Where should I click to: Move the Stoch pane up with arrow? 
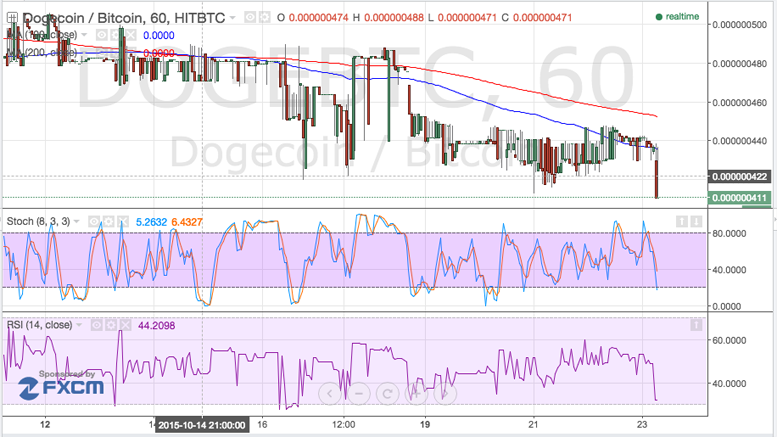click(x=682, y=221)
